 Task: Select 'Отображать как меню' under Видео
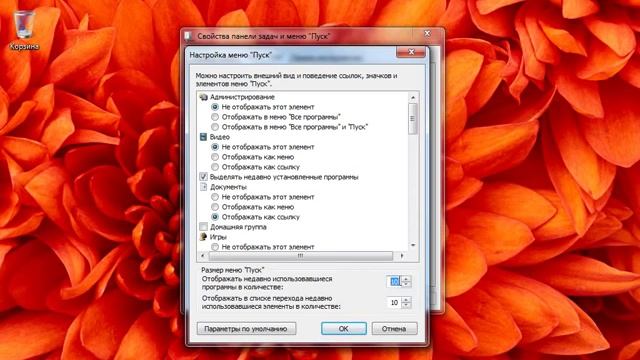click(x=215, y=157)
